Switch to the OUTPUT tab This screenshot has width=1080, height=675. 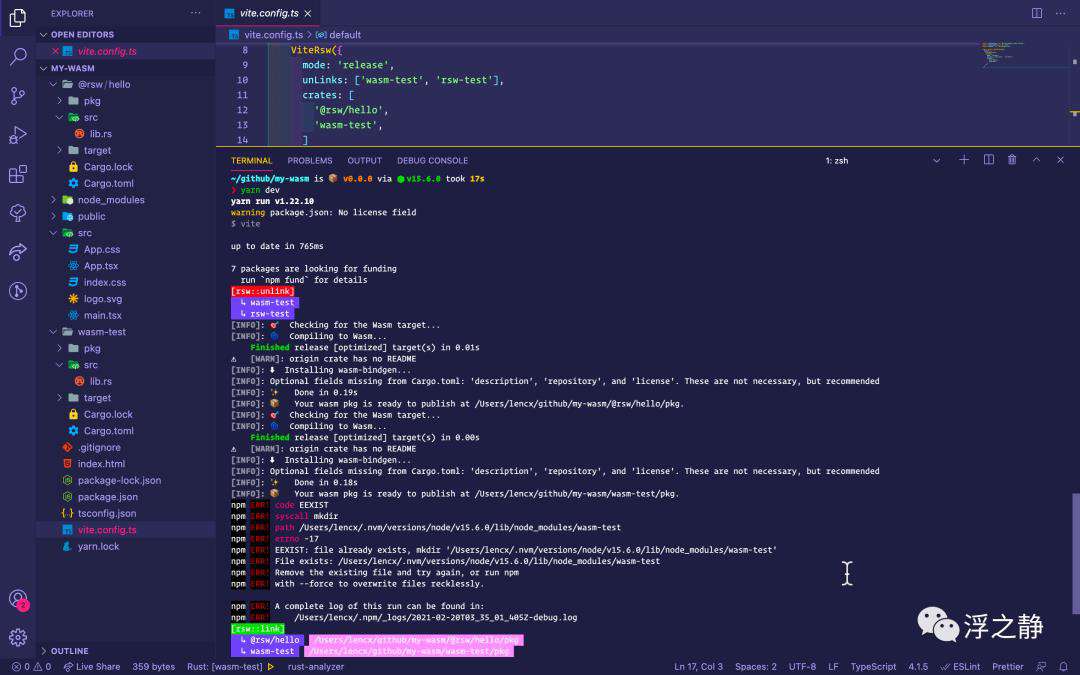[x=364, y=160]
